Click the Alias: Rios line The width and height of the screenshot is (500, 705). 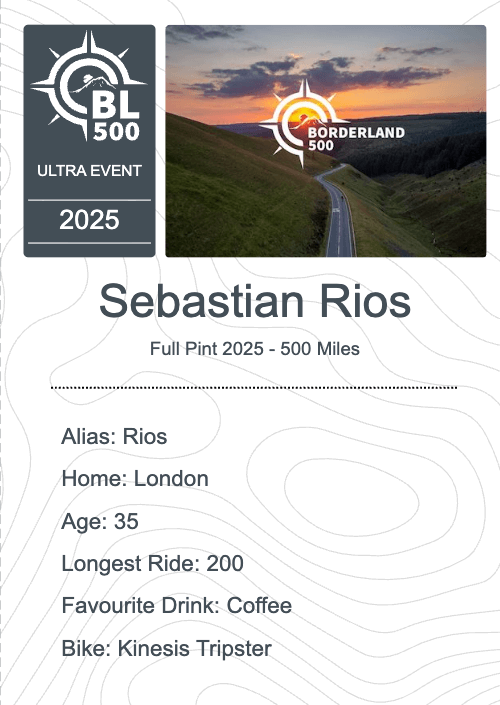114,437
